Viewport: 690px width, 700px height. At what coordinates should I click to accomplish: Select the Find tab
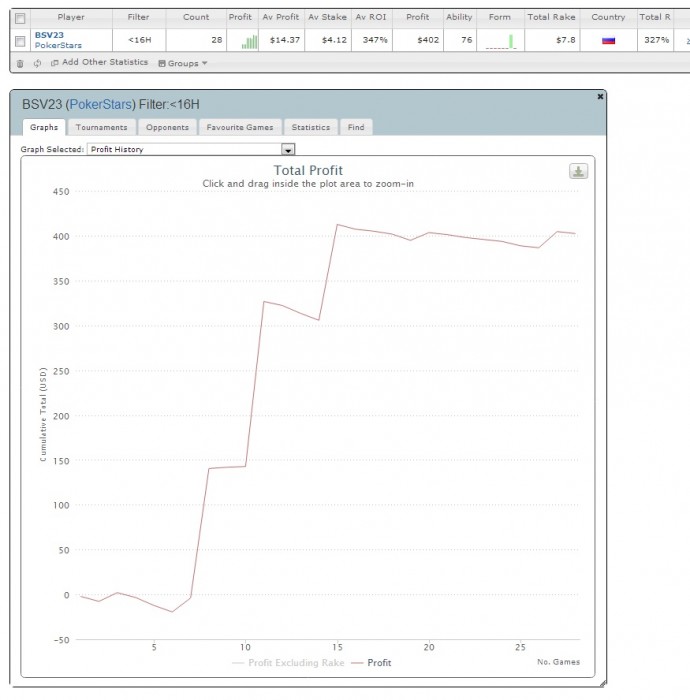pyautogui.click(x=356, y=127)
